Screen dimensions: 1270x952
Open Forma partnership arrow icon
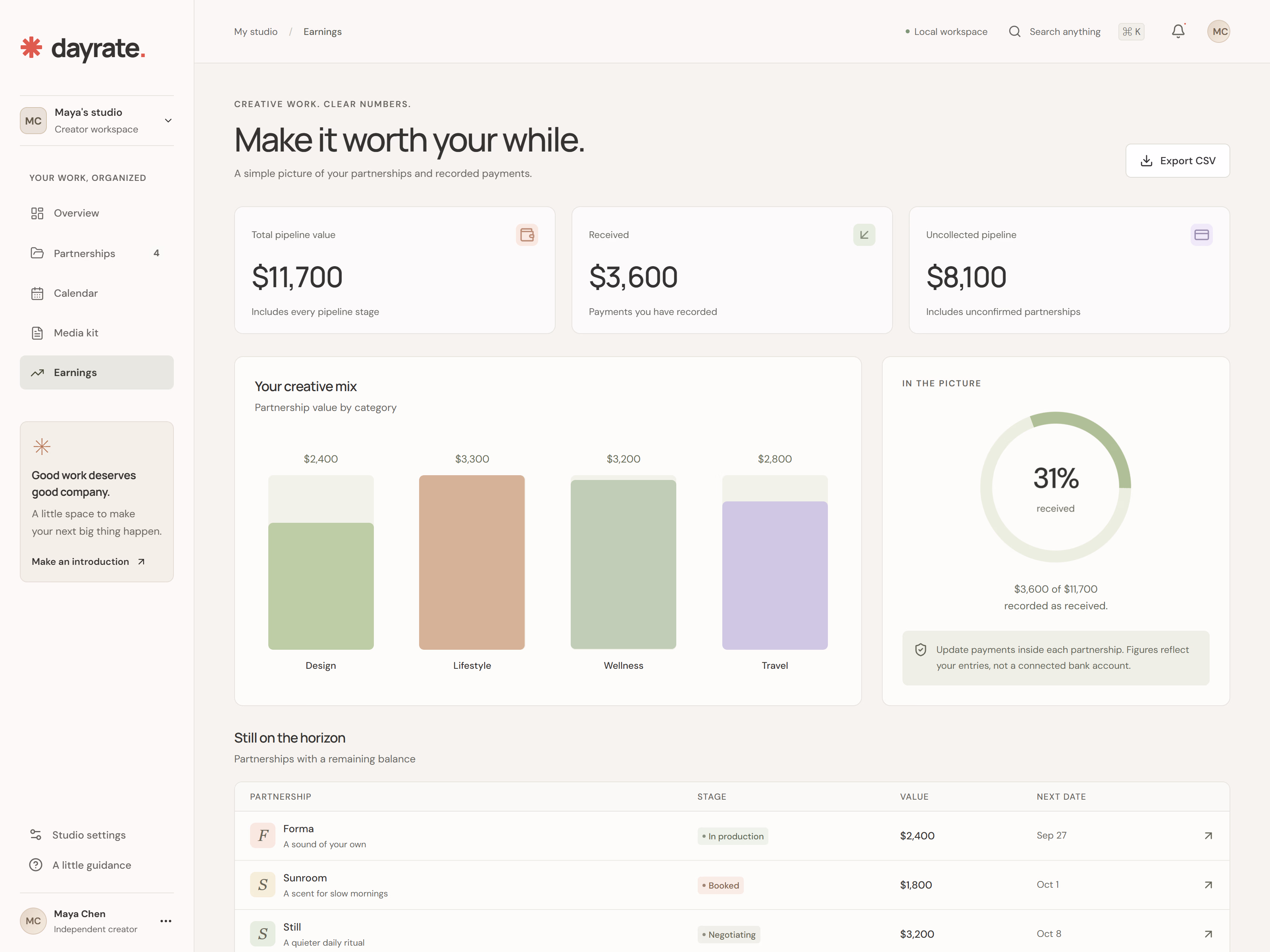1208,835
